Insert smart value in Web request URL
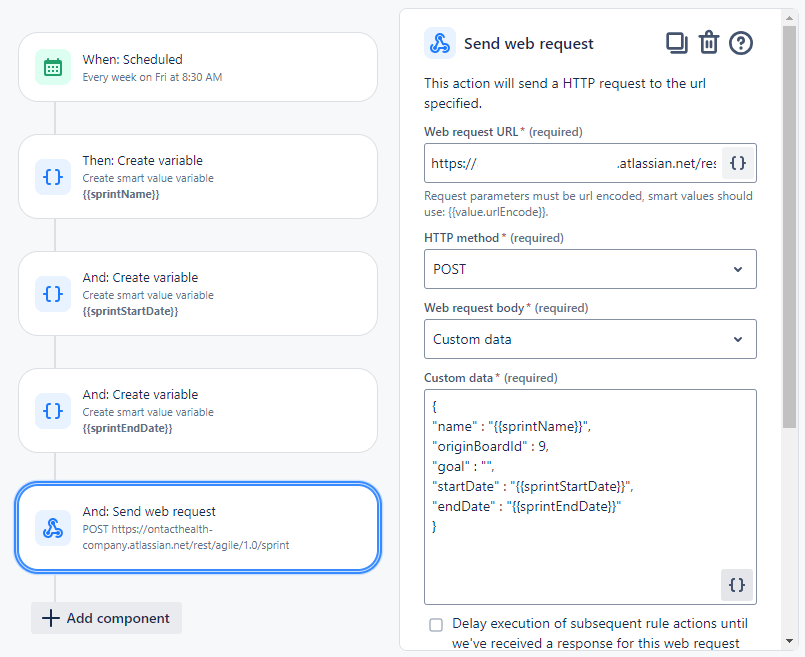Screen dimensions: 805x657 click(738, 163)
